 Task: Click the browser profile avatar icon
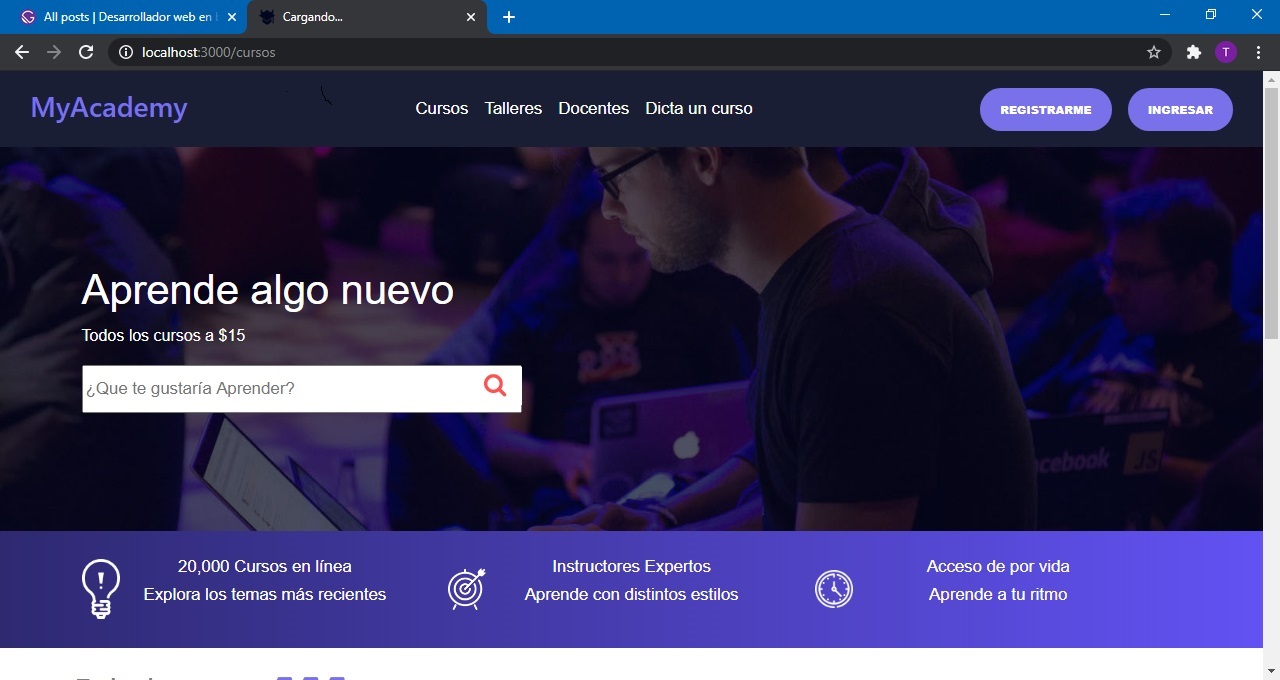1226,51
